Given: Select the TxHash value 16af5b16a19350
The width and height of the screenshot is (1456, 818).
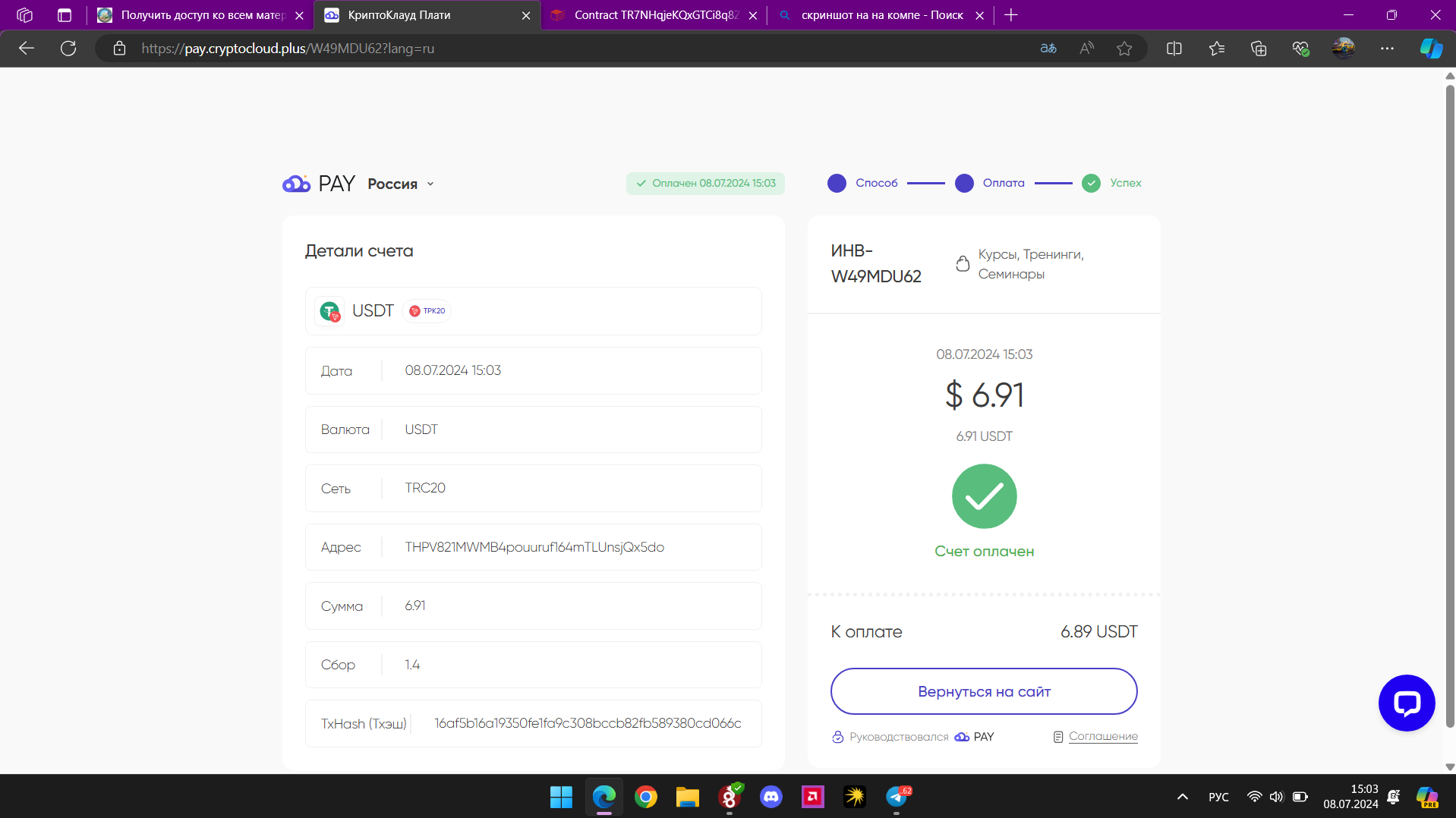Looking at the screenshot, I should point(588,723).
